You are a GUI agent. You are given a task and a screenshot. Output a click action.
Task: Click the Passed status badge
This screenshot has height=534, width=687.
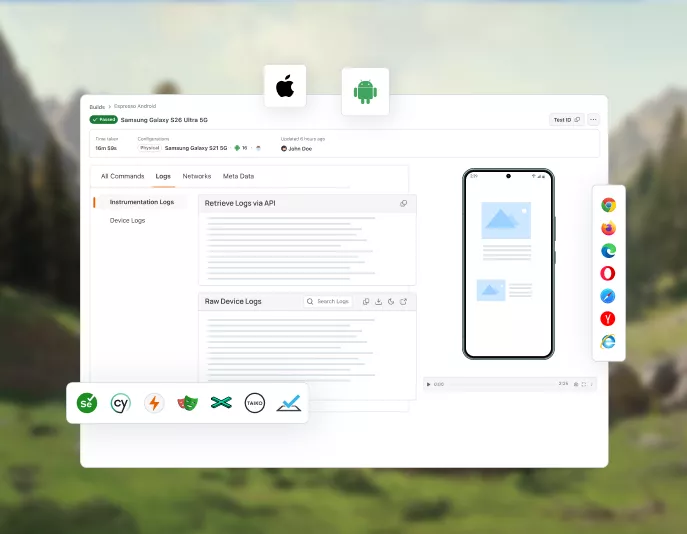(104, 120)
